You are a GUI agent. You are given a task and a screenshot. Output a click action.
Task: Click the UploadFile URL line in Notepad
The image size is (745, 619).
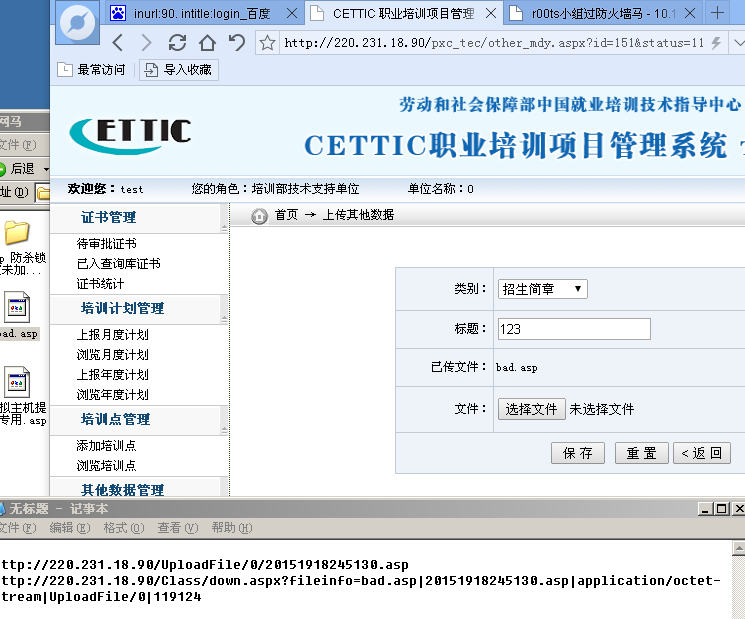[x=205, y=565]
